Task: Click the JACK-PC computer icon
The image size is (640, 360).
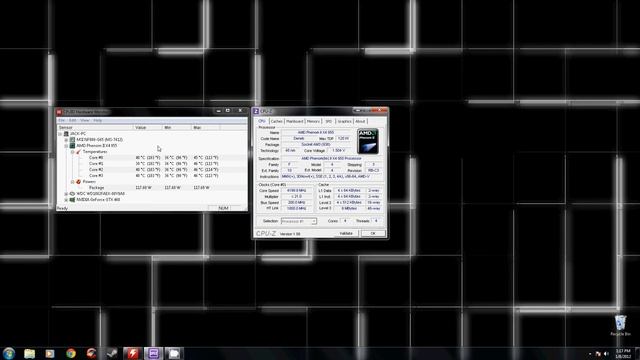Action: point(66,134)
